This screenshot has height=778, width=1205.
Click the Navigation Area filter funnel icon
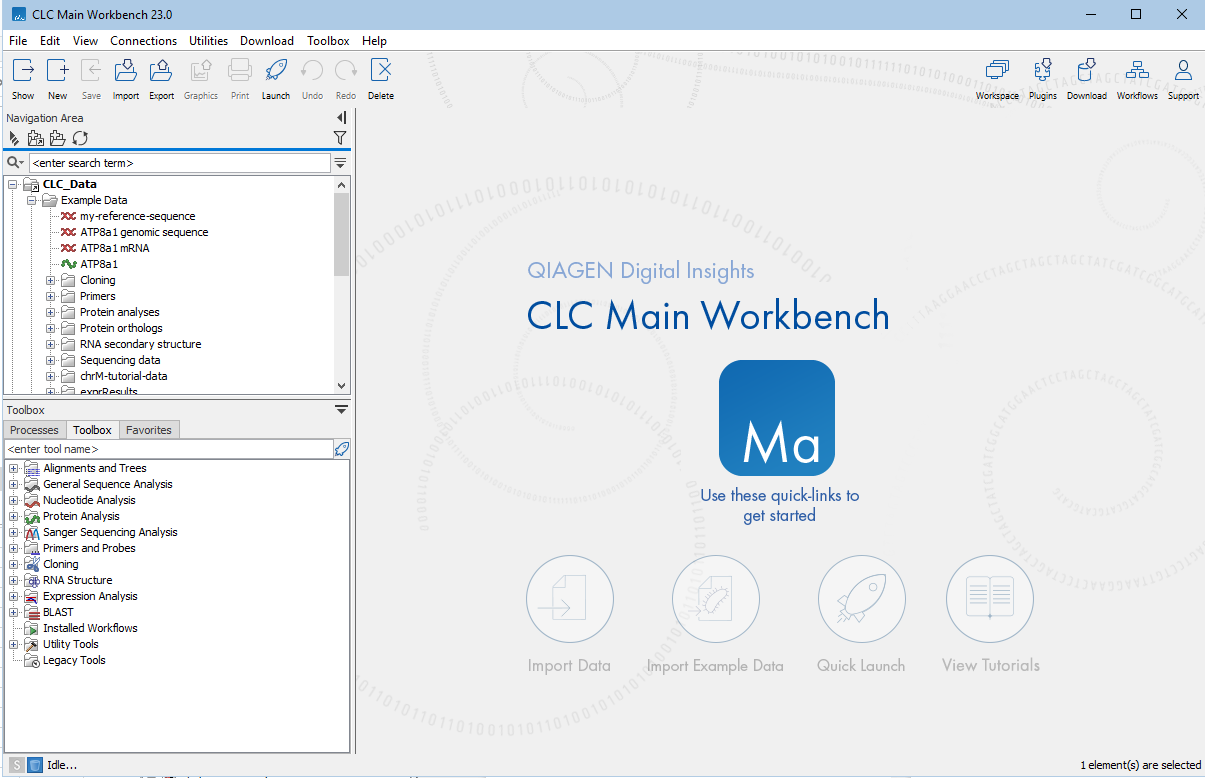tap(340, 138)
